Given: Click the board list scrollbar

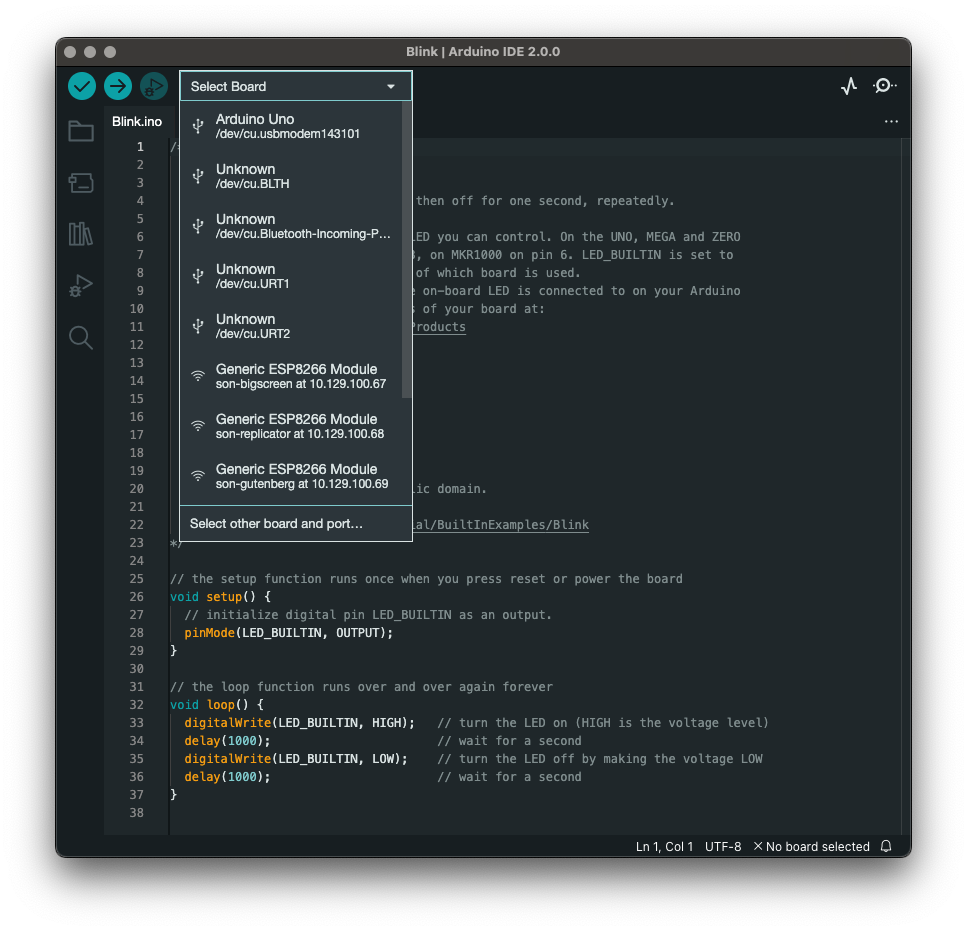Looking at the screenshot, I should pyautogui.click(x=406, y=250).
